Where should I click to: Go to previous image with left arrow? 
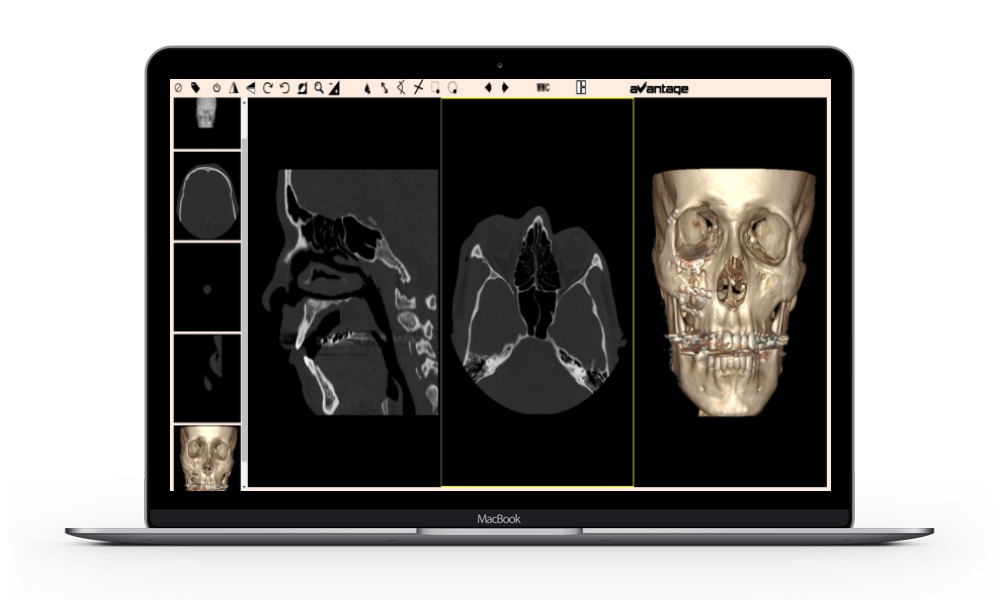pyautogui.click(x=488, y=88)
